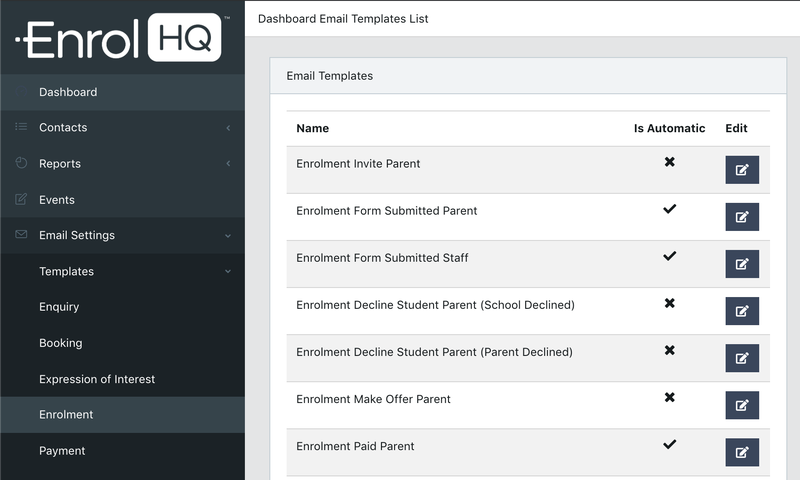Collapse the Templates submenu chevron
800x480 pixels.
click(228, 272)
